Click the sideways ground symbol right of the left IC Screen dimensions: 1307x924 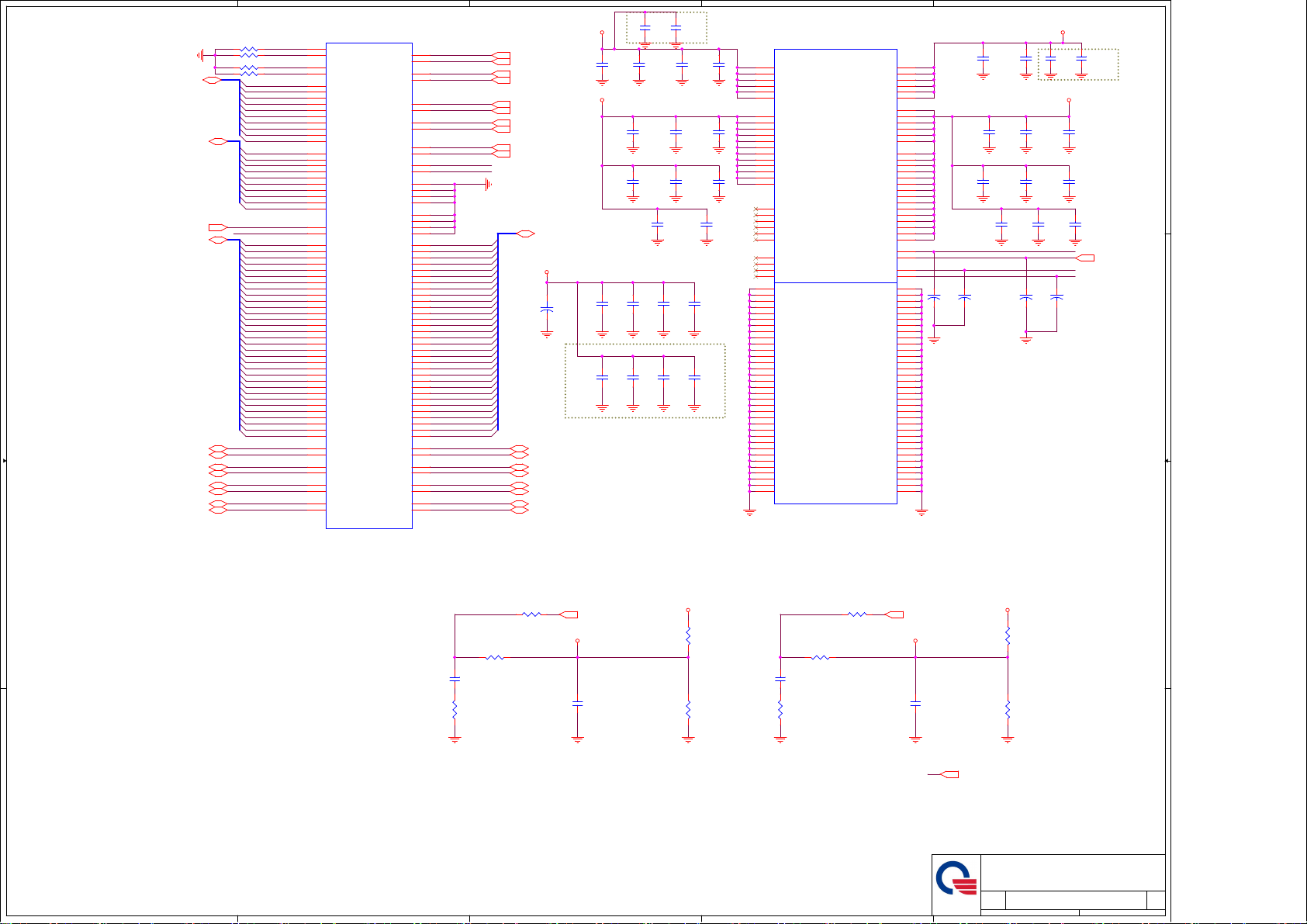click(487, 185)
